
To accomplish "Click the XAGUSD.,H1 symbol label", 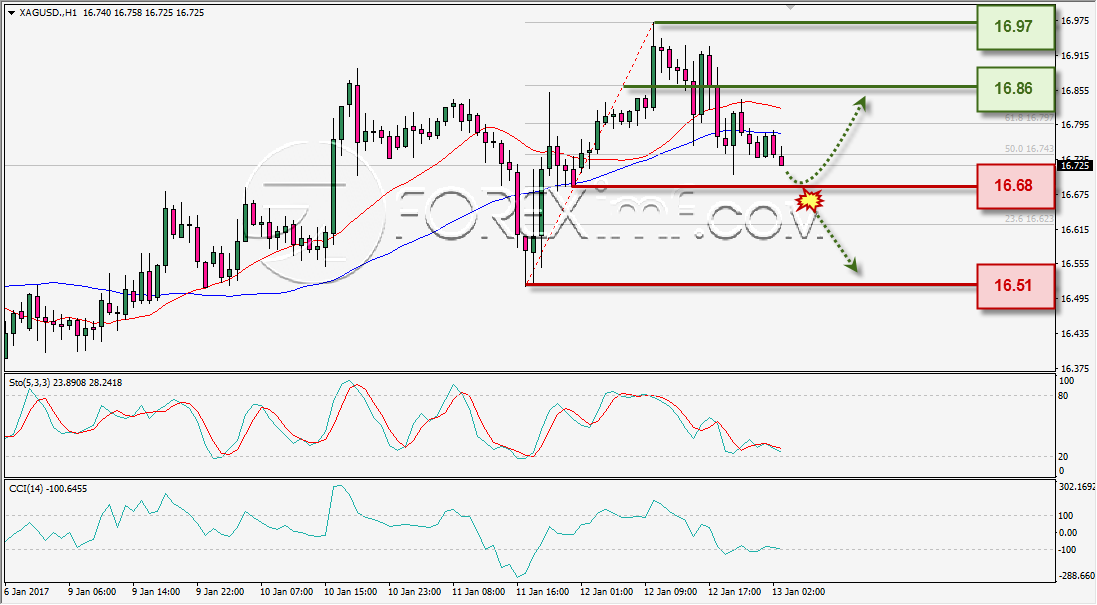I will [x=47, y=13].
